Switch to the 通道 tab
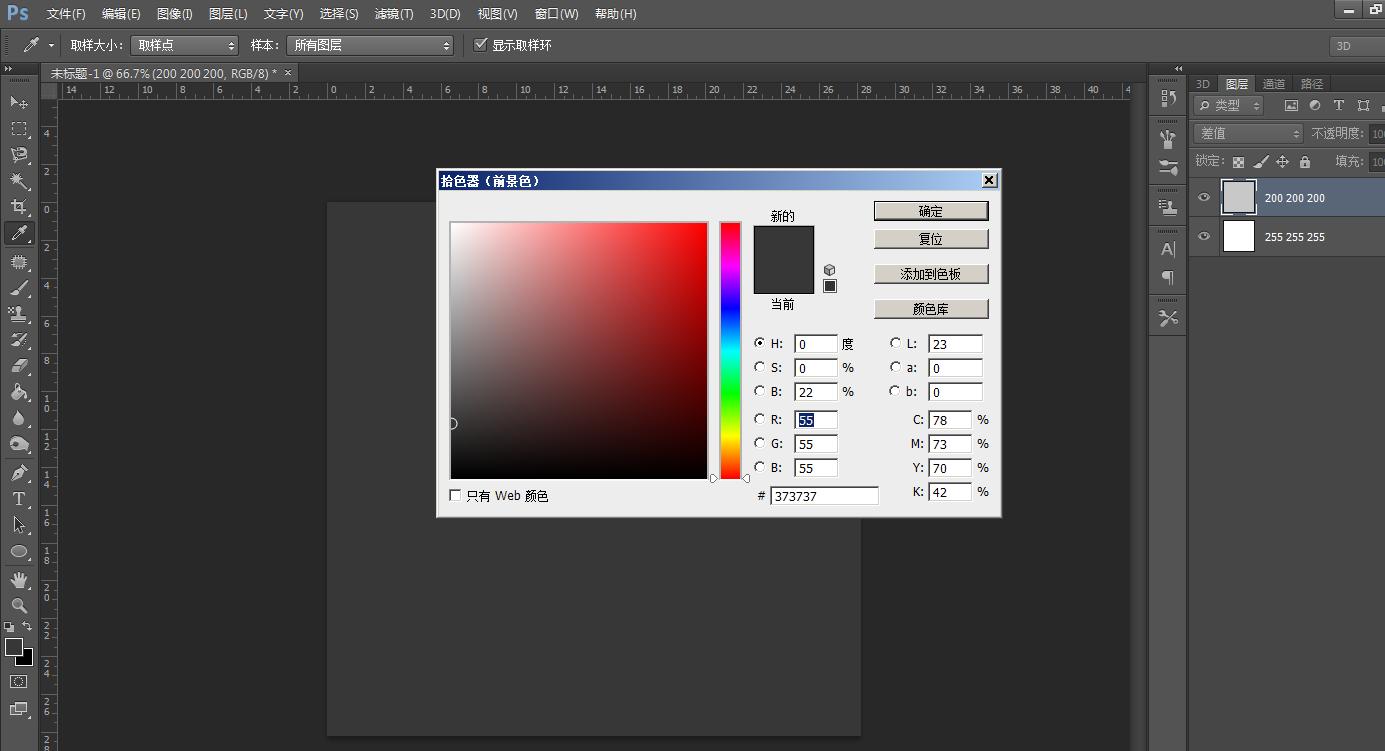The image size is (1385, 751). [1273, 84]
